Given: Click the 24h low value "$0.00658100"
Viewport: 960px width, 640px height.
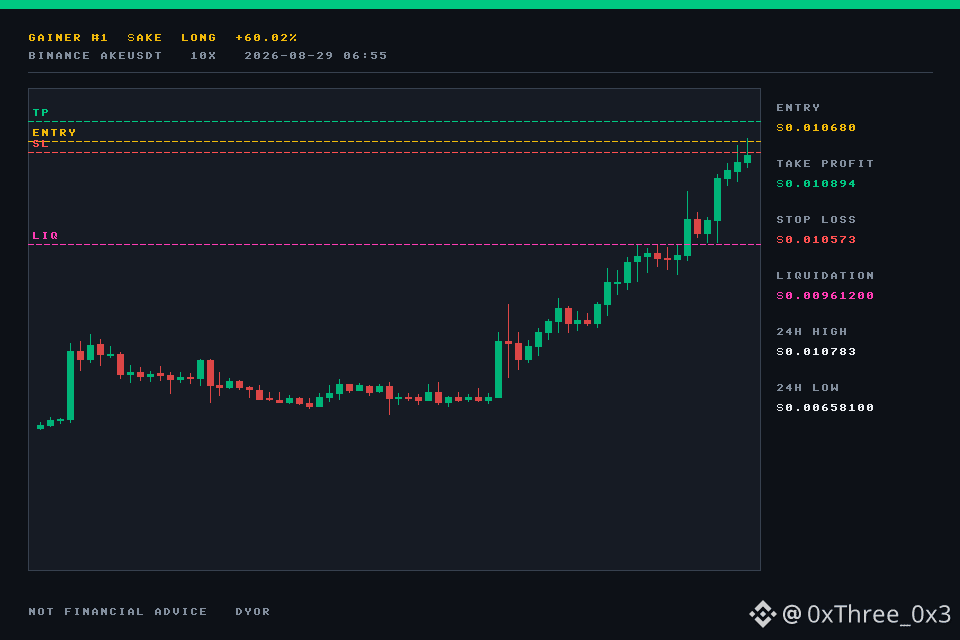Looking at the screenshot, I should [x=825, y=408].
